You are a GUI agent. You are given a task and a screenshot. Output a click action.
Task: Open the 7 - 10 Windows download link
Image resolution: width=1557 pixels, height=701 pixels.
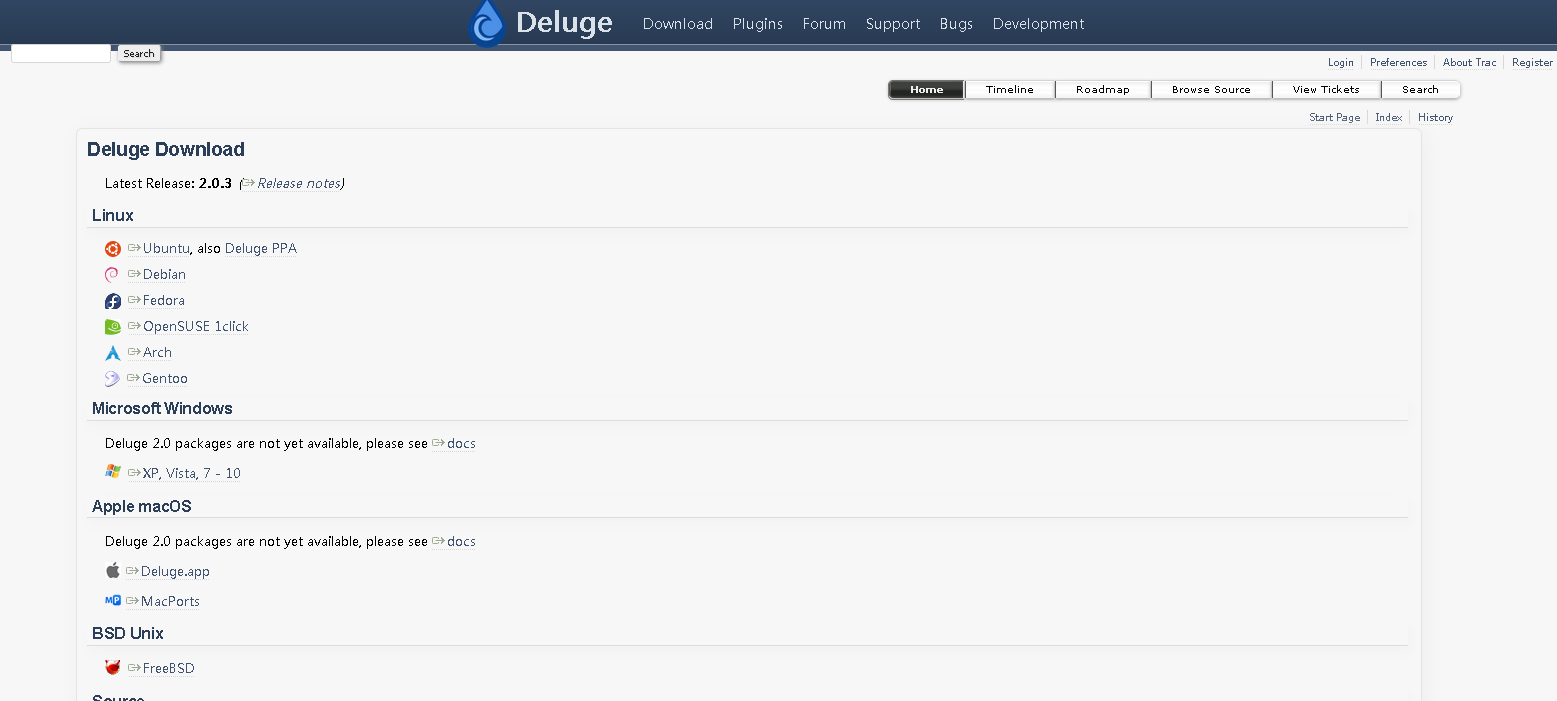[222, 474]
